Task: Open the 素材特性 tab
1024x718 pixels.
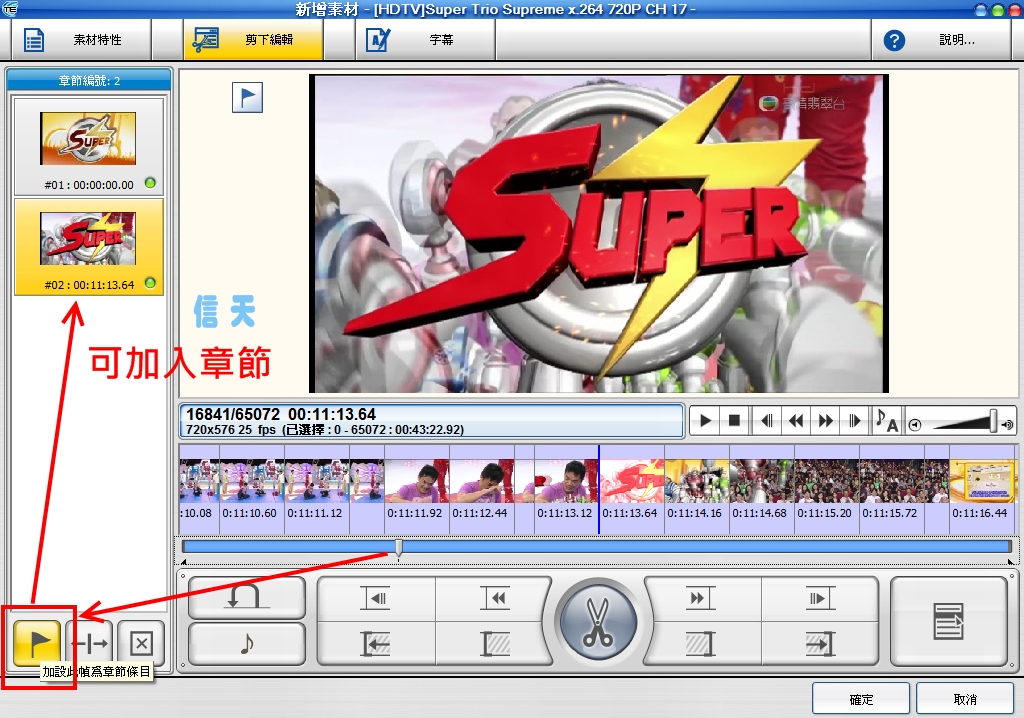Action: (81, 41)
